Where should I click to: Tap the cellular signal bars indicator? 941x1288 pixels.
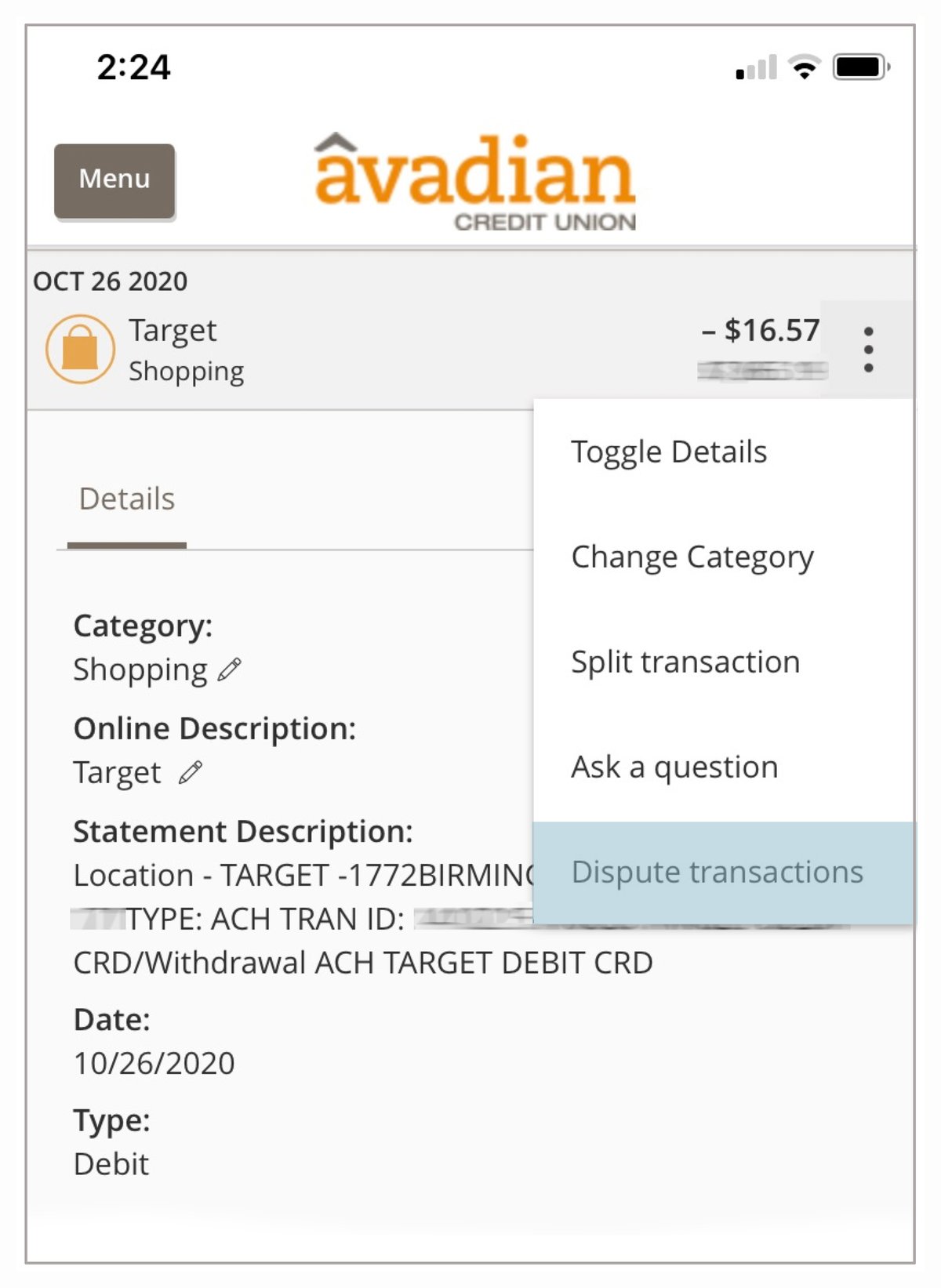(x=754, y=69)
